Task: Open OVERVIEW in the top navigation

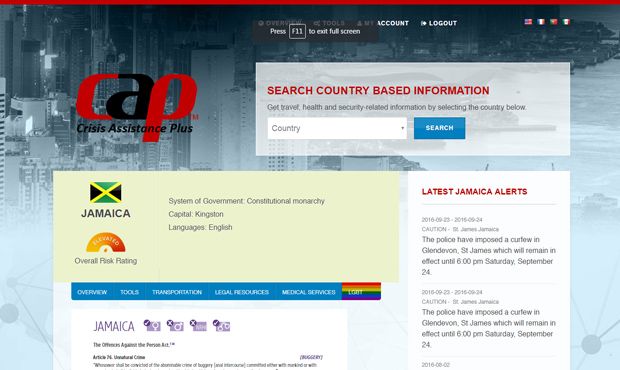Action: point(280,23)
